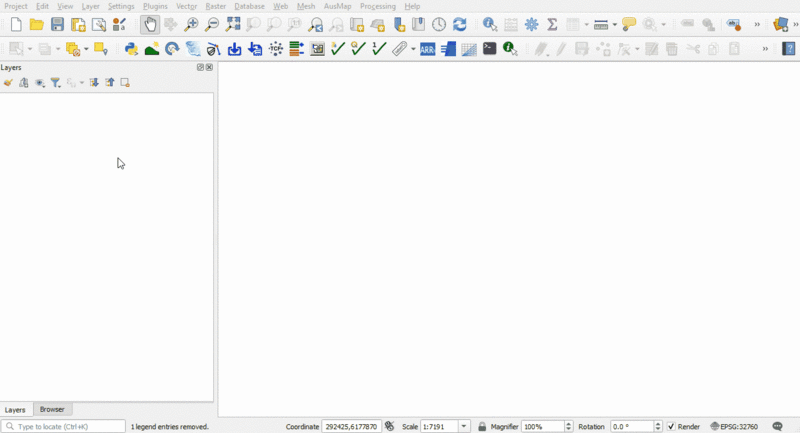
Task: Click the Zoom In magnifier icon
Action: (x=191, y=25)
